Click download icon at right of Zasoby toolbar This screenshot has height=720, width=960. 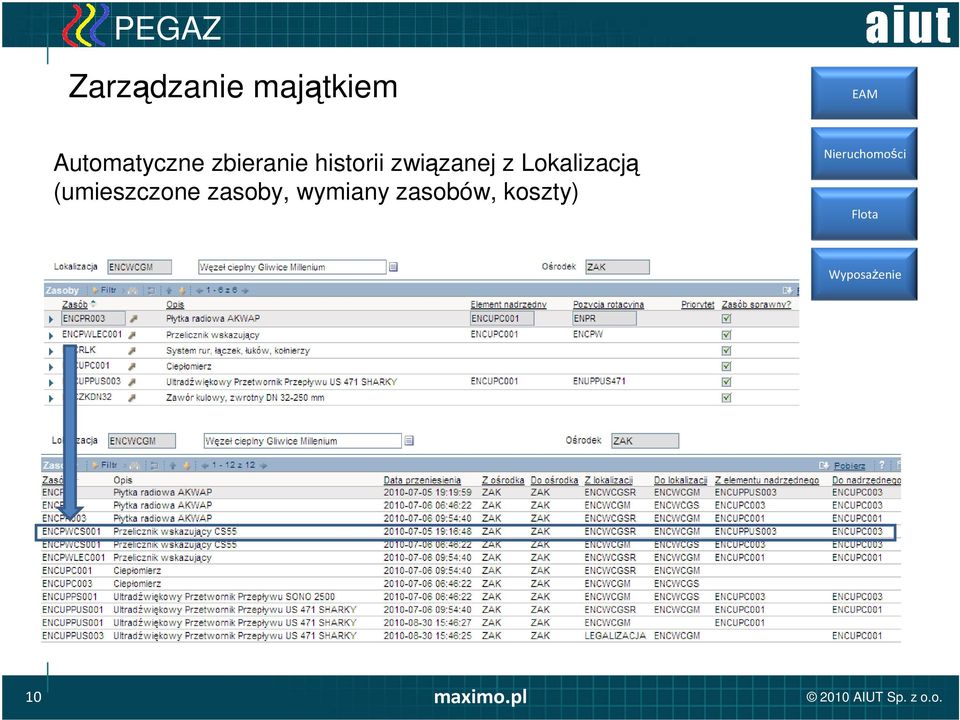click(x=787, y=290)
